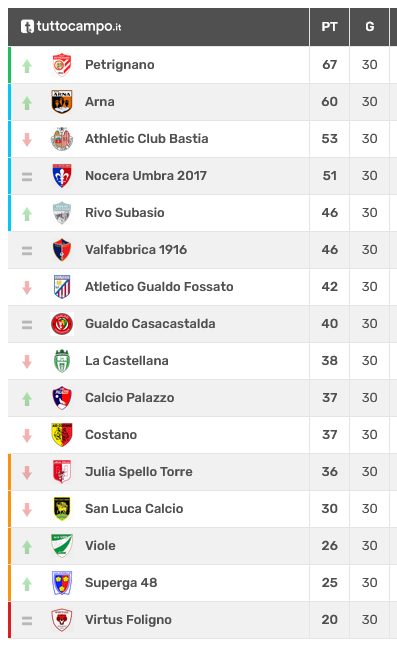Select the San Luca Calcio row
The height and width of the screenshot is (649, 397).
pyautogui.click(x=199, y=509)
